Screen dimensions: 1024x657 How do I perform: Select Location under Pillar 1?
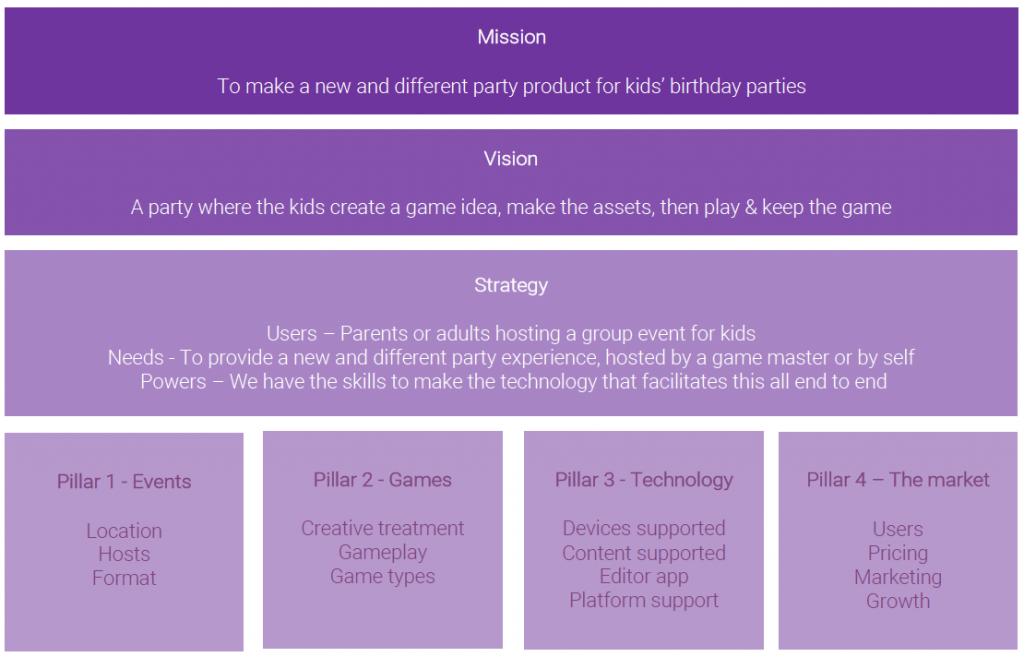click(x=124, y=531)
